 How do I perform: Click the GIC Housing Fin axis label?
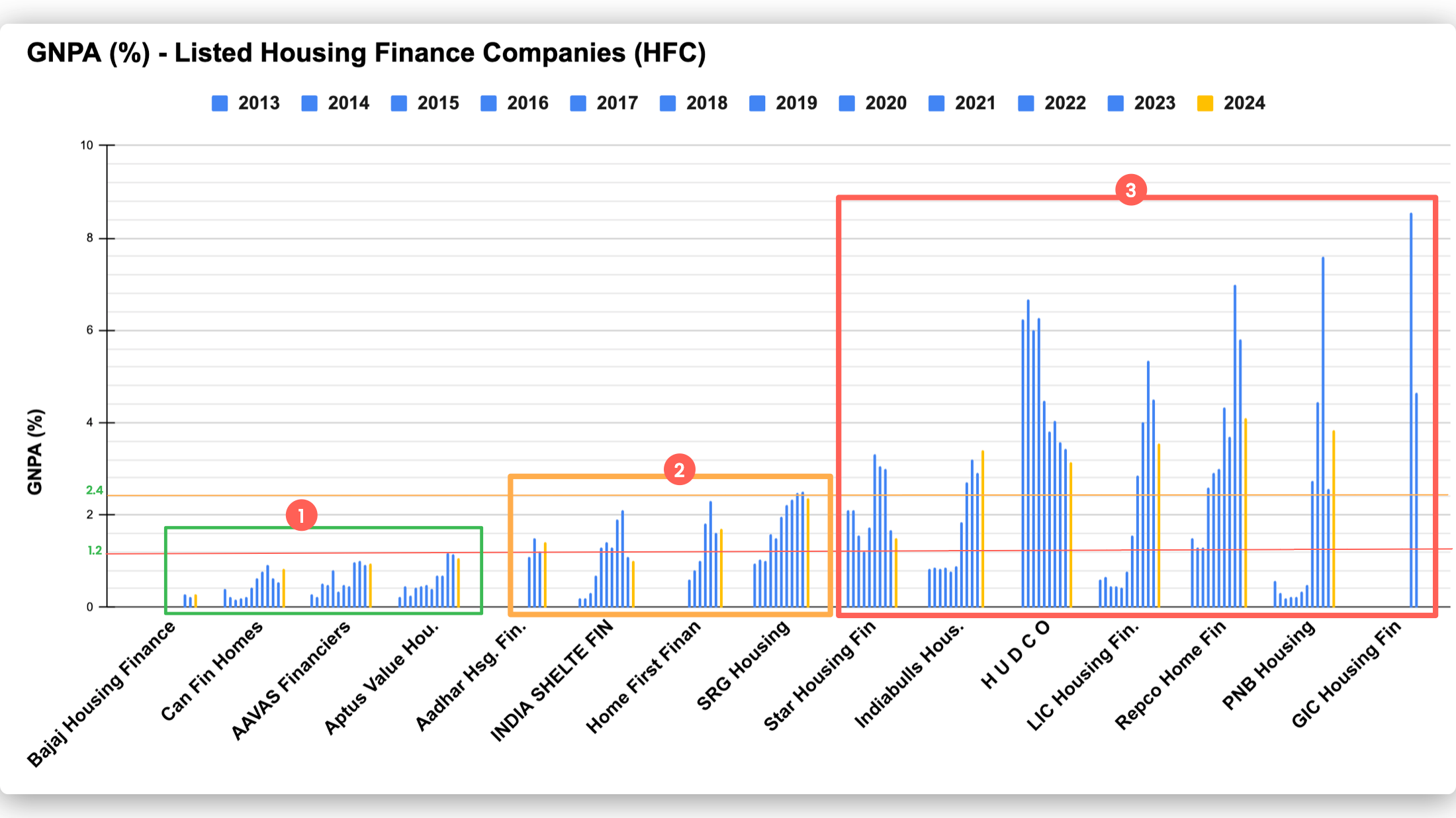(1347, 674)
